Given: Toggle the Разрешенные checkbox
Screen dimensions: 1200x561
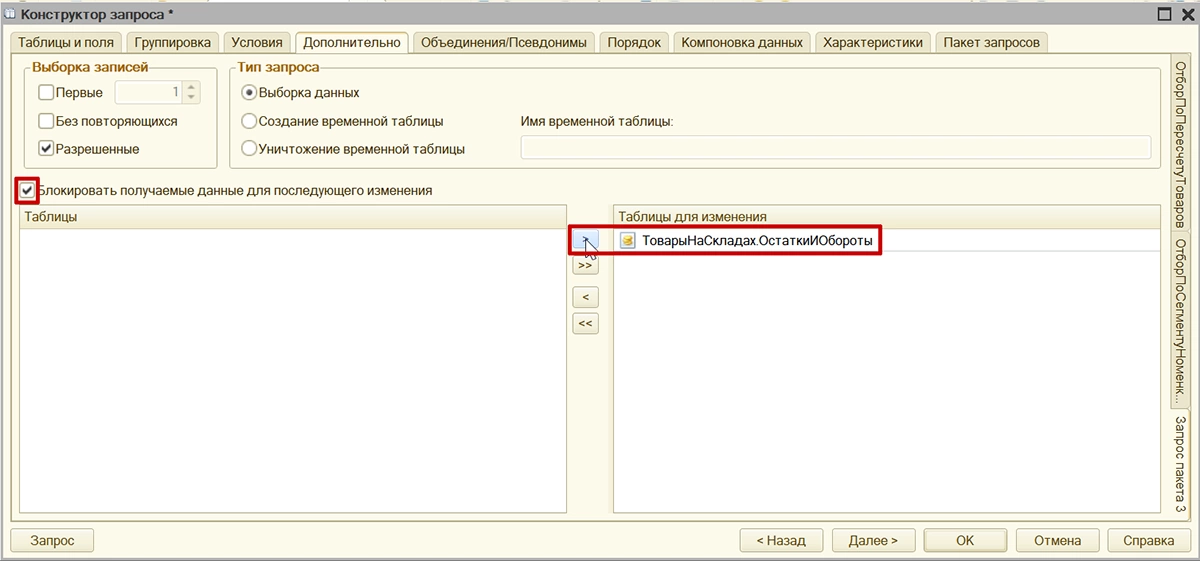Looking at the screenshot, I should pos(47,149).
